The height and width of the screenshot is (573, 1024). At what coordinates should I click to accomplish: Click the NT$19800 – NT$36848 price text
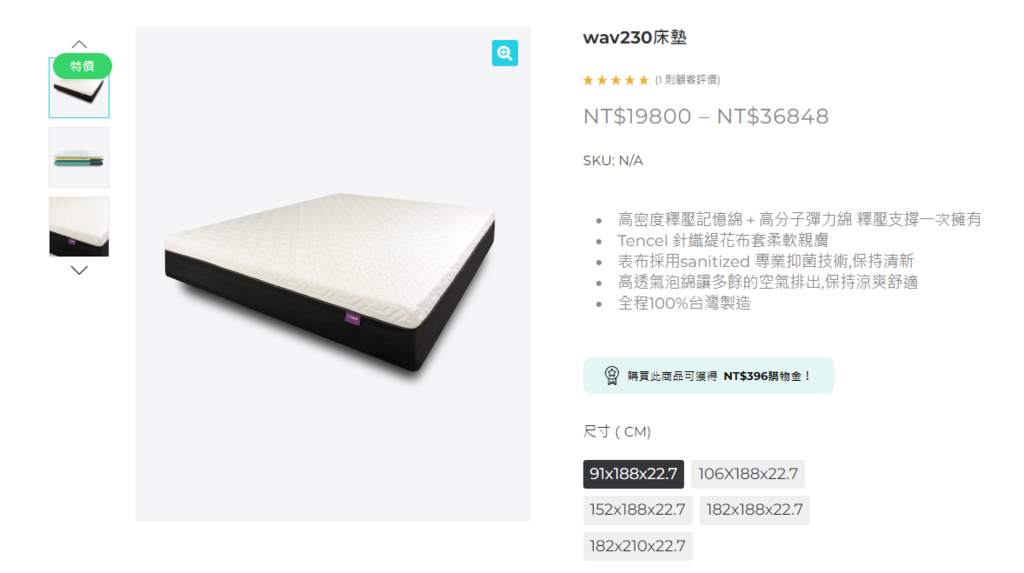[706, 116]
